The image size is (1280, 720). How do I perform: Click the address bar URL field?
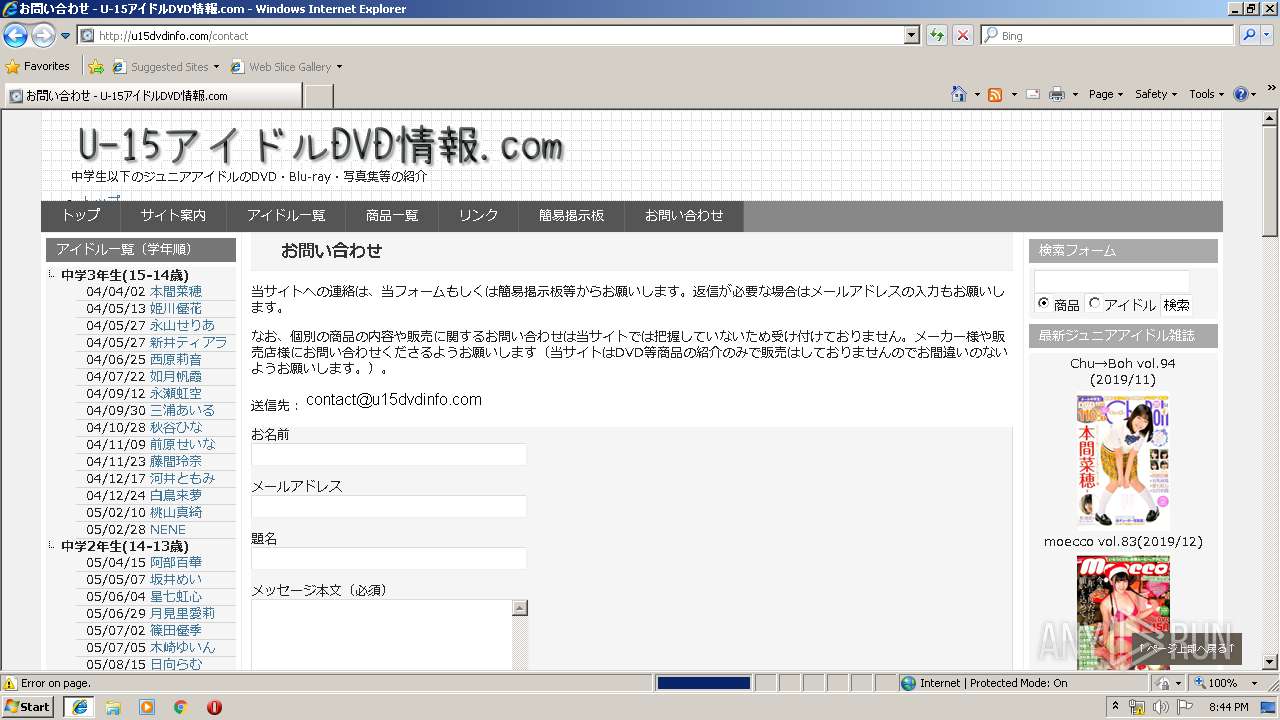(x=491, y=36)
